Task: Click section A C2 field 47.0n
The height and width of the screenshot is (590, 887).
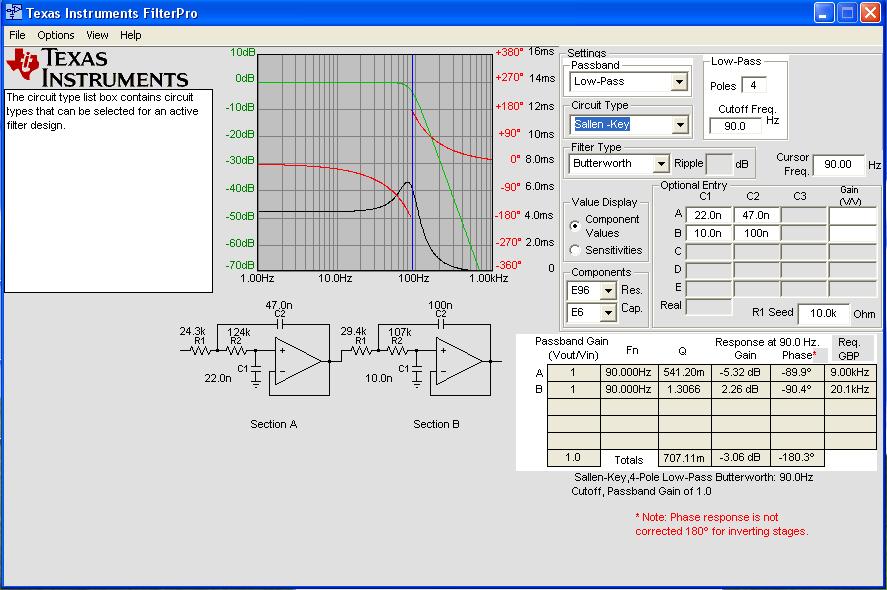Action: point(756,215)
